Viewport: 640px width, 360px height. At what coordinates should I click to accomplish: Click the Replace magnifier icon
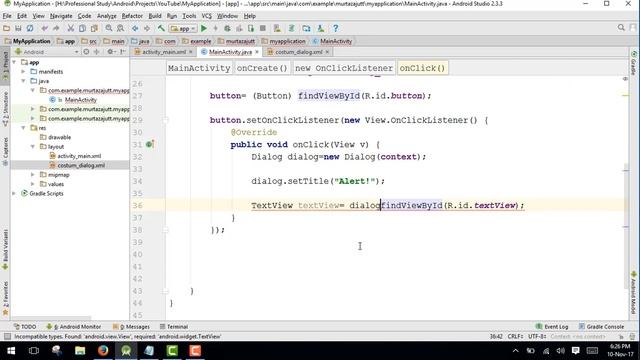(x=120, y=28)
